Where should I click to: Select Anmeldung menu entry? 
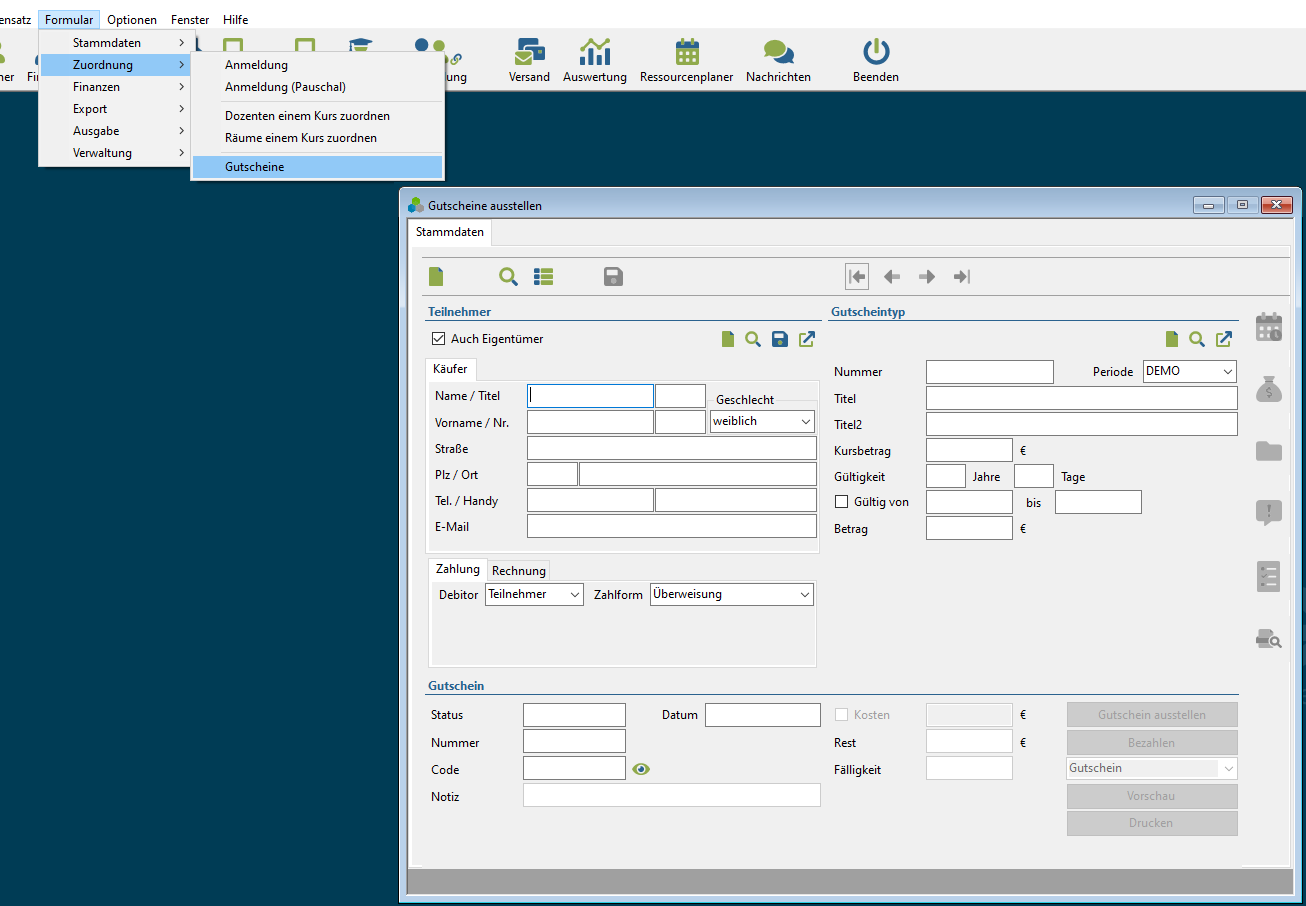click(317, 65)
